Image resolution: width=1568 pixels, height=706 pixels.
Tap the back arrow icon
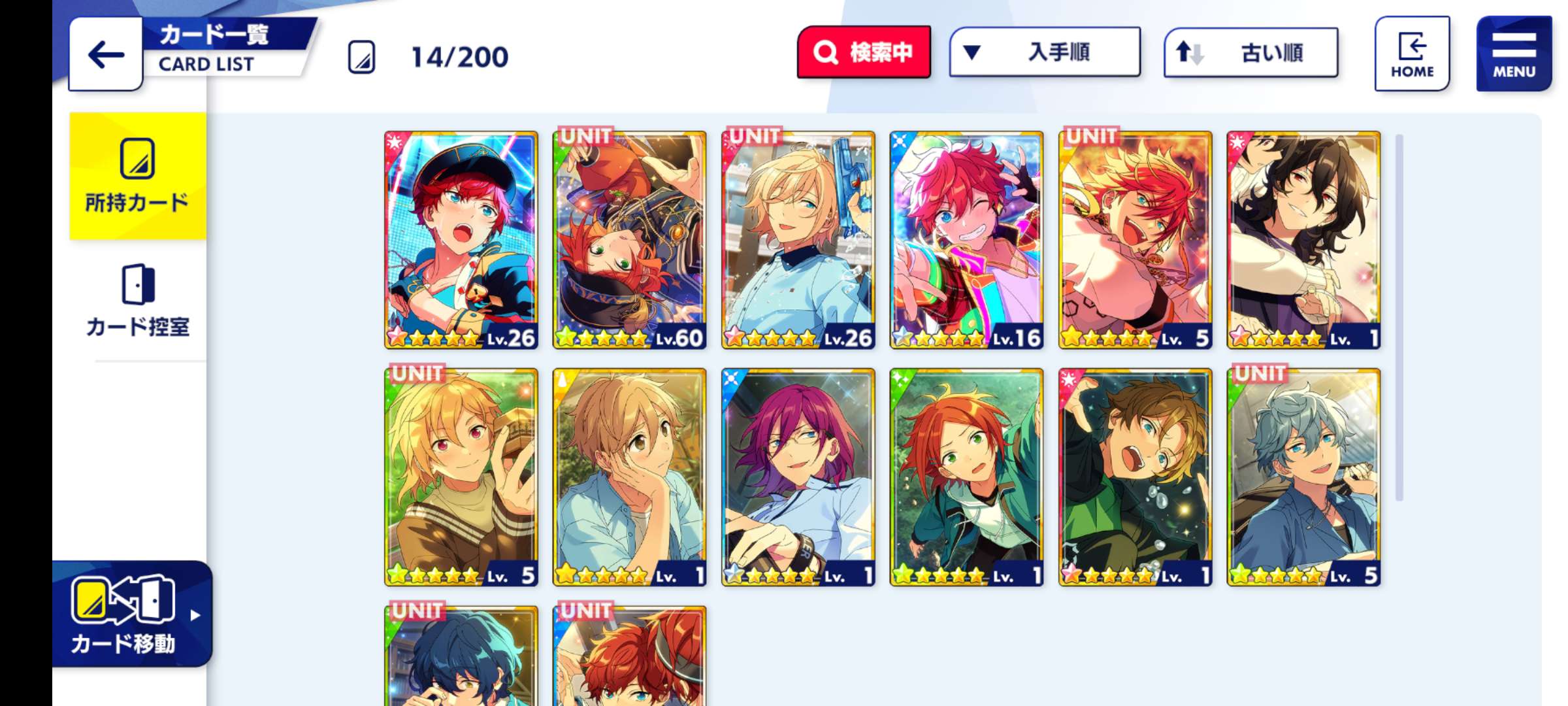tap(106, 54)
